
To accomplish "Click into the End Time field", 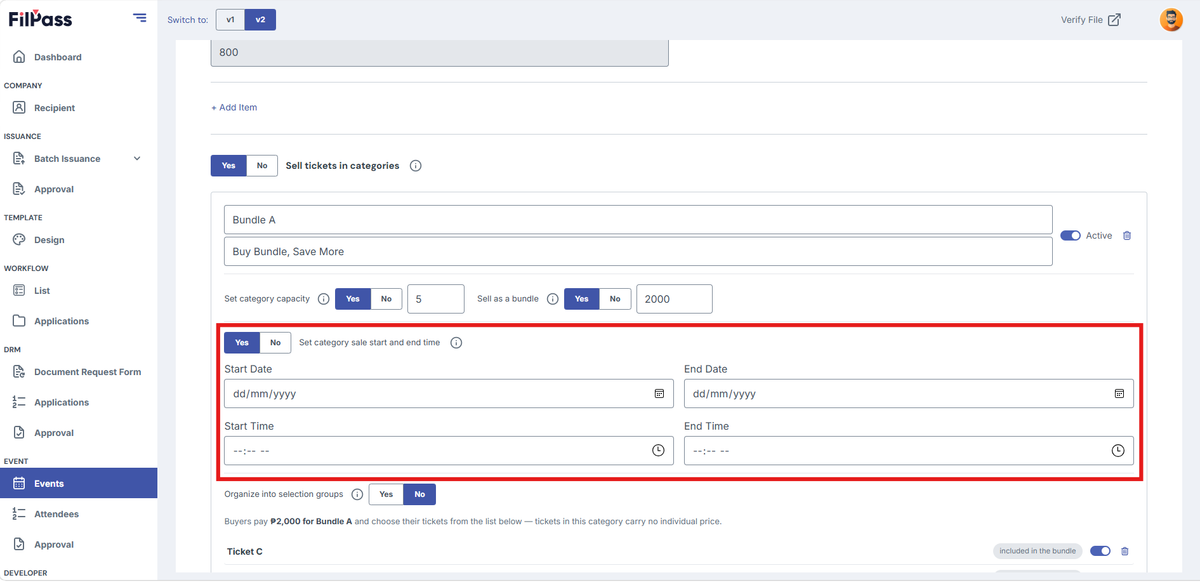I will 909,451.
